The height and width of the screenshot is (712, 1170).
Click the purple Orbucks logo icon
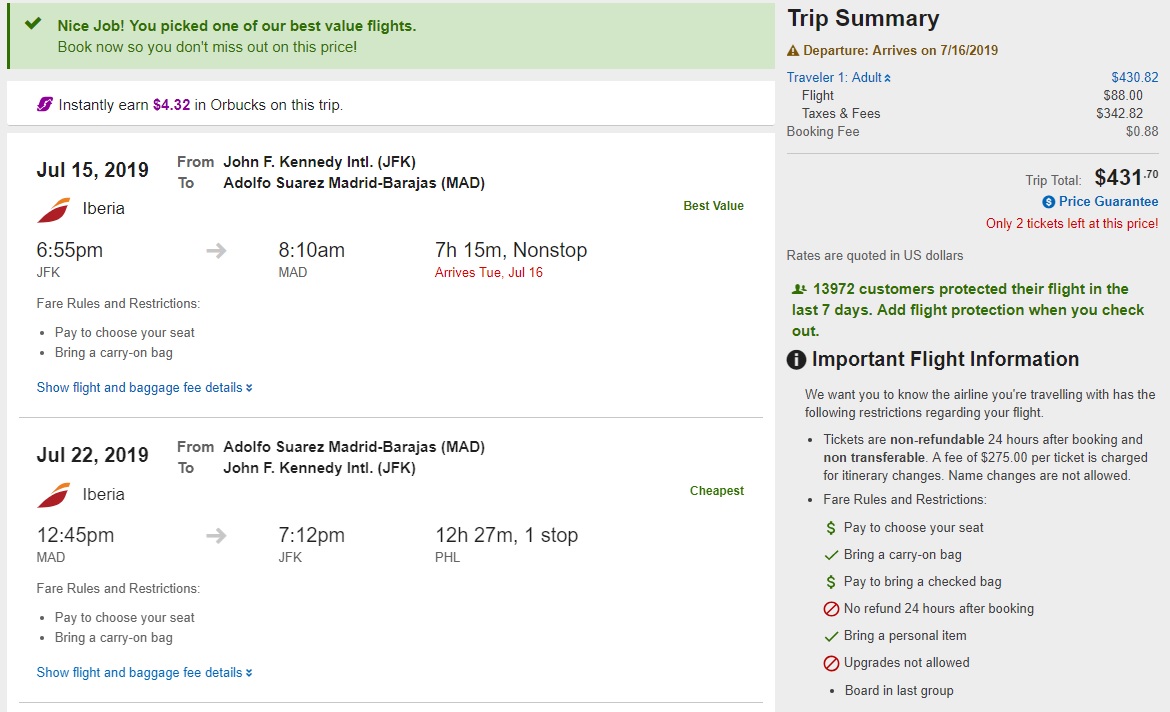tap(45, 104)
